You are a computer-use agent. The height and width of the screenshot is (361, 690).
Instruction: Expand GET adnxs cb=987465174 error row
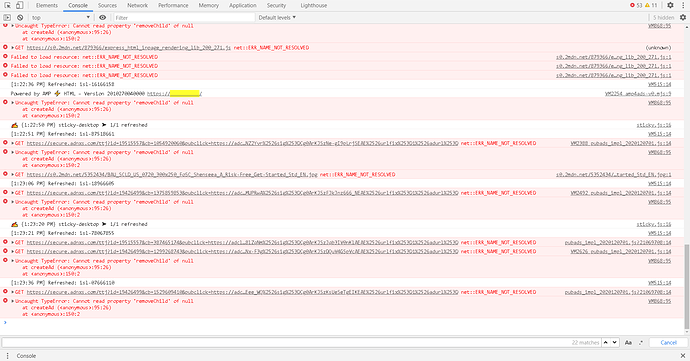point(13,243)
